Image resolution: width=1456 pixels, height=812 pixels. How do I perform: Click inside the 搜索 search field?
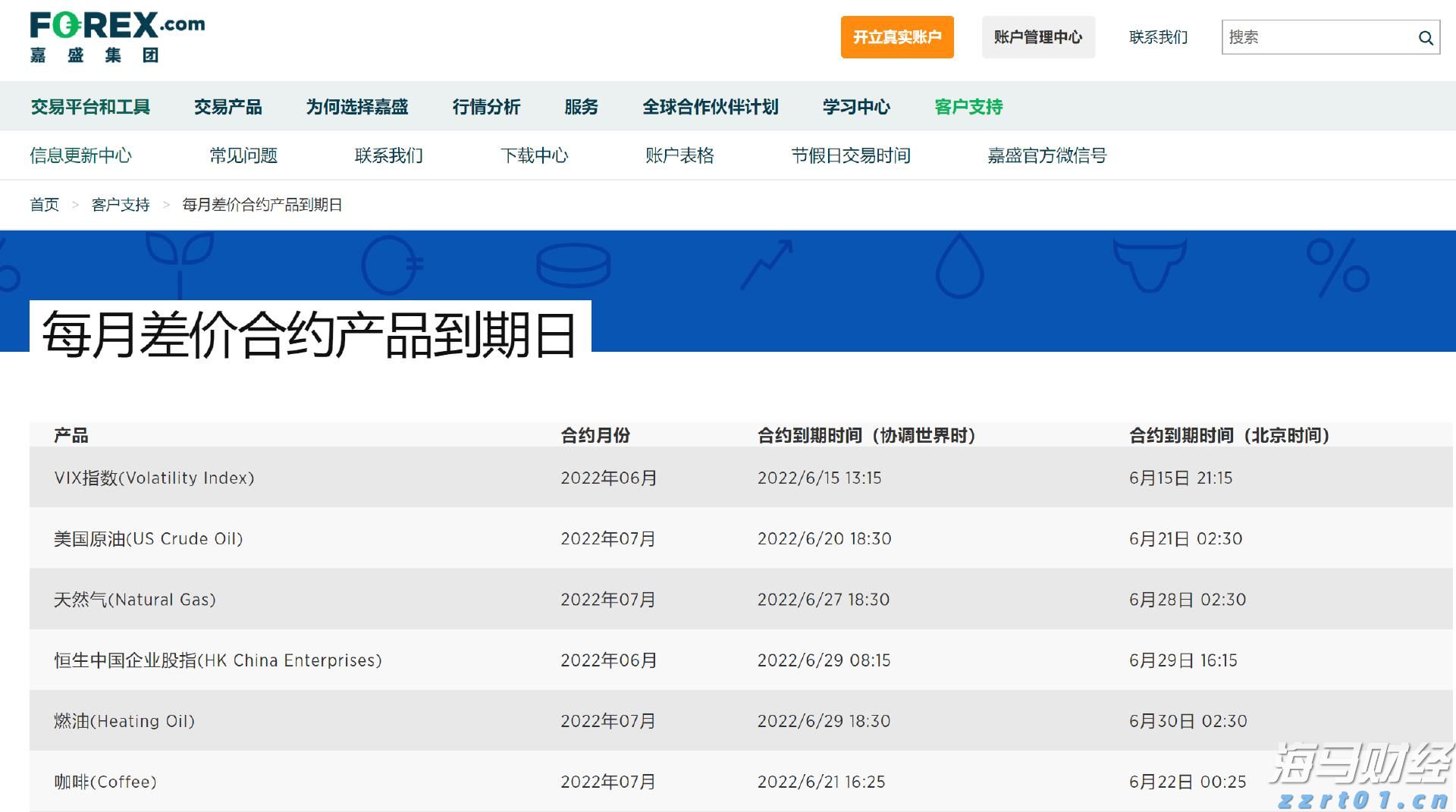coord(1319,36)
